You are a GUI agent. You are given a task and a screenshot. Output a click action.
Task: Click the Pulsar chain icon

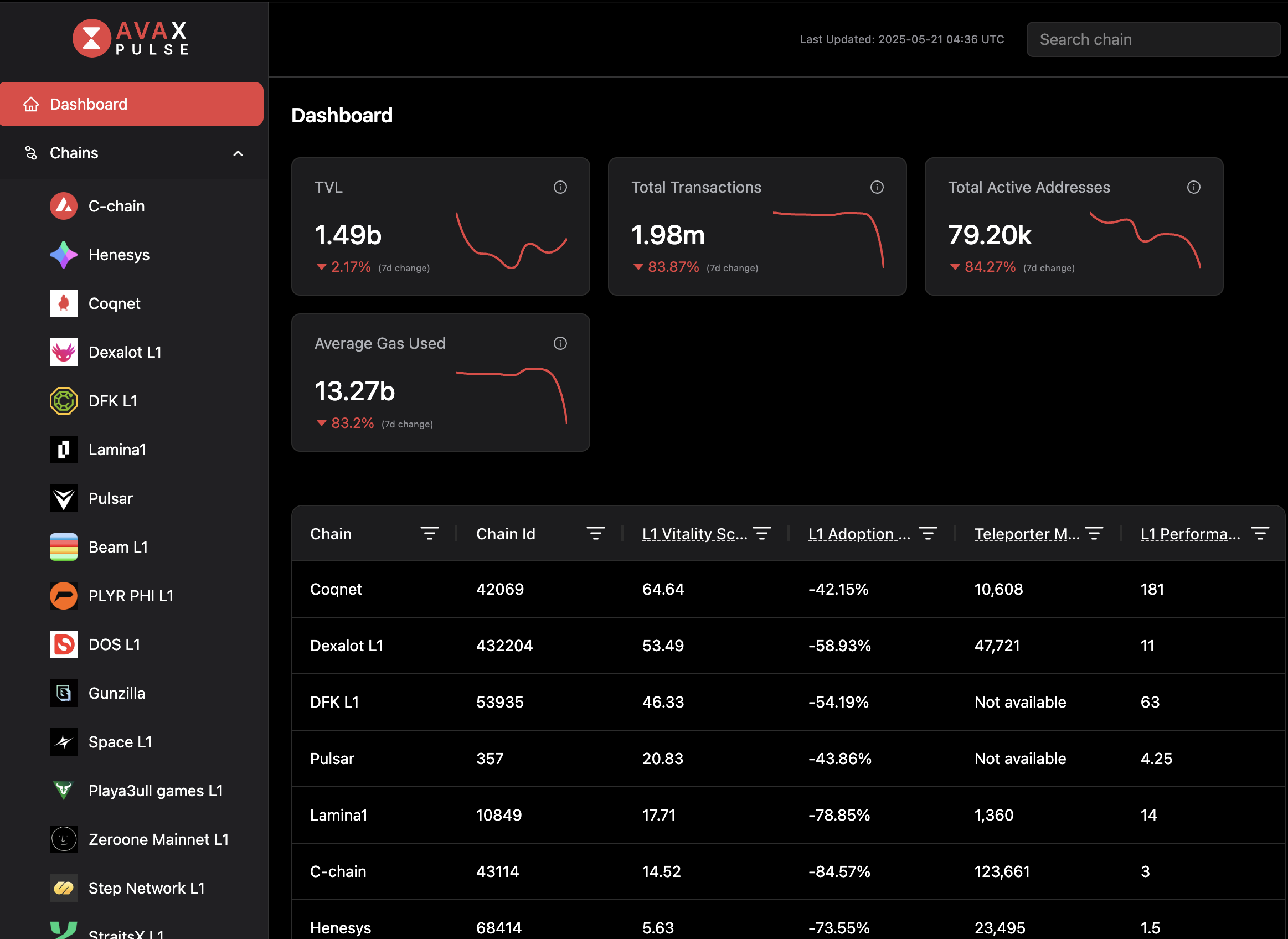click(x=64, y=498)
